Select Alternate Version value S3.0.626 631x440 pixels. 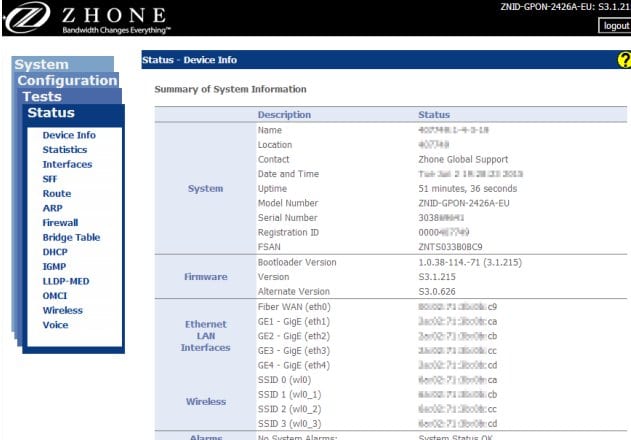[437, 291]
